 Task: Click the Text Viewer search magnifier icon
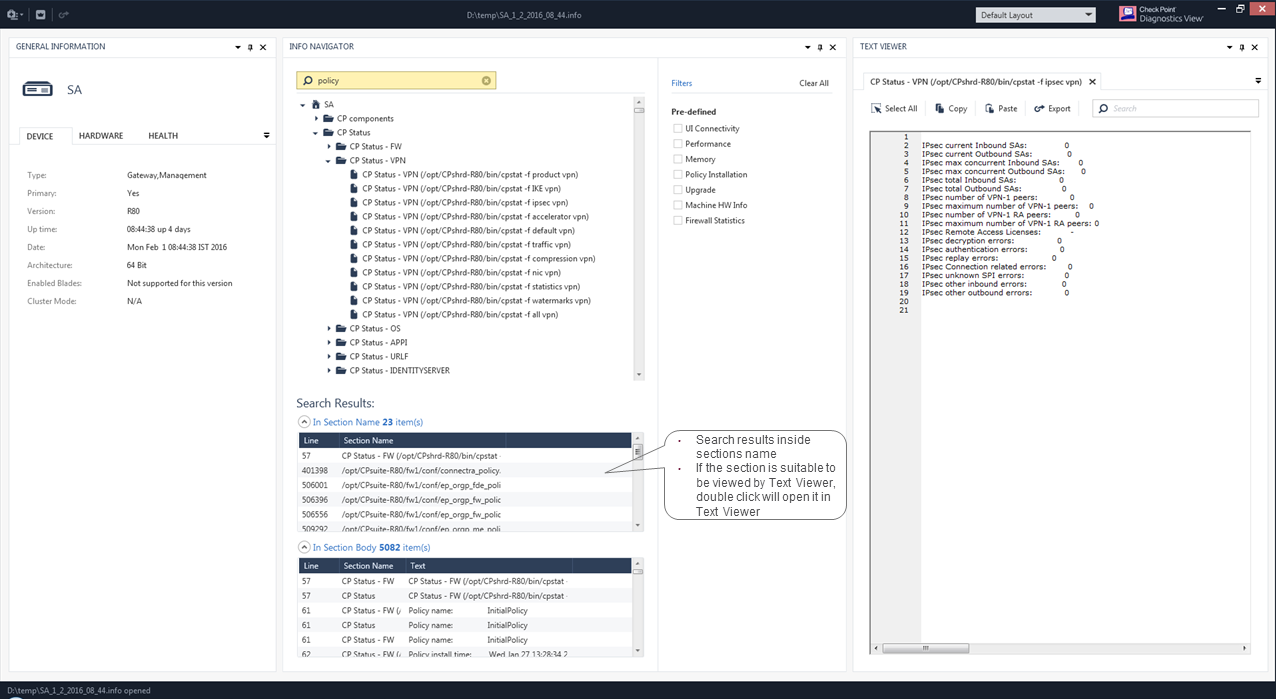(x=1103, y=108)
